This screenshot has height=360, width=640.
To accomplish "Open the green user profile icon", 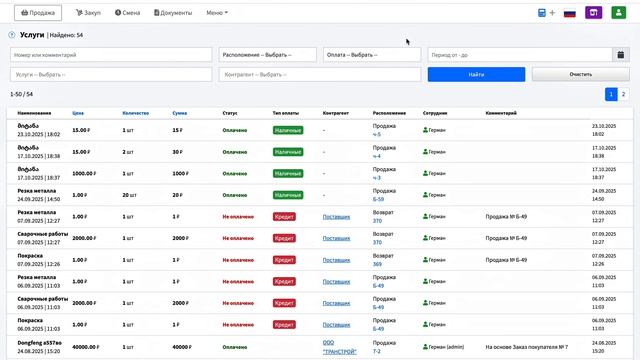I will pyautogui.click(x=619, y=13).
